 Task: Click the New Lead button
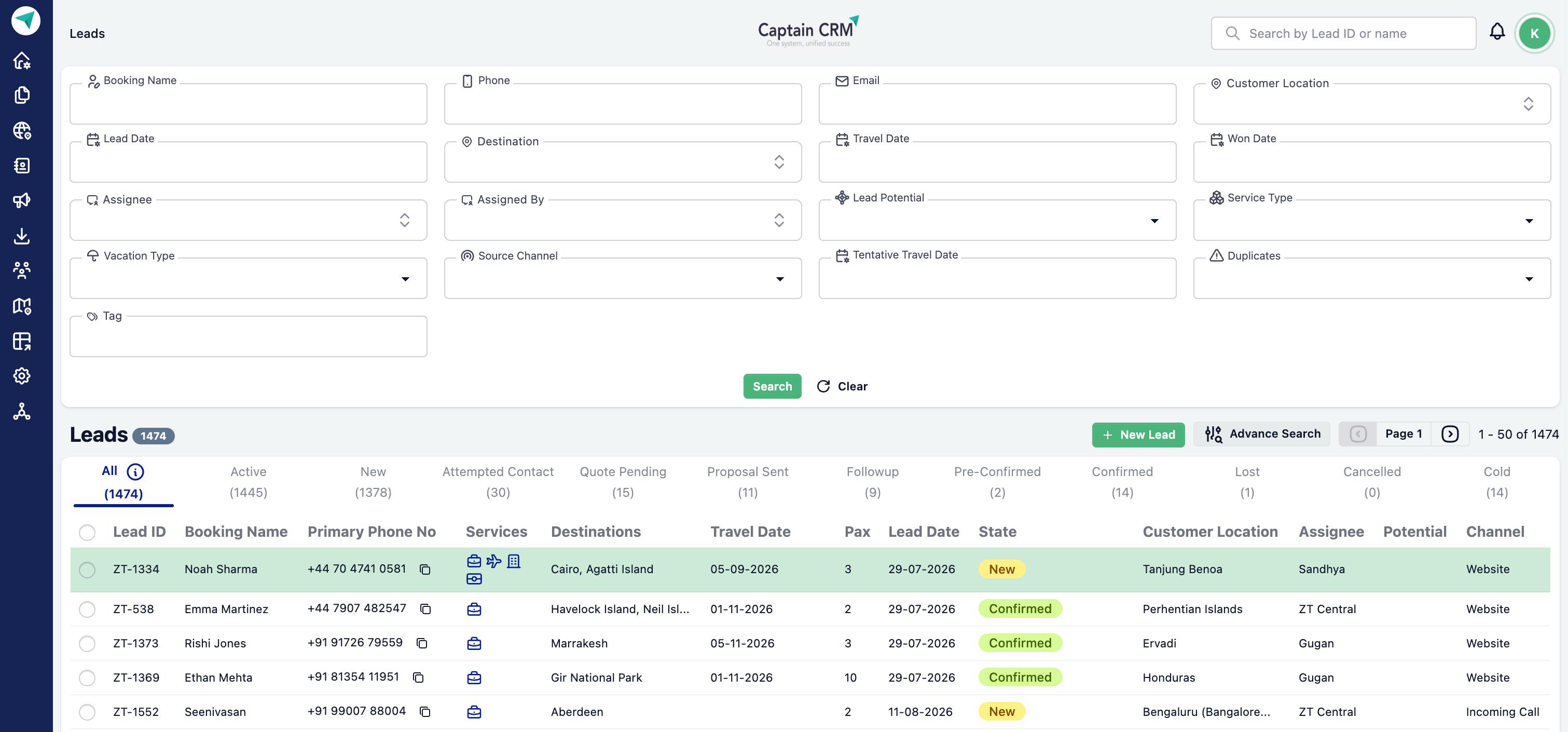click(1138, 435)
